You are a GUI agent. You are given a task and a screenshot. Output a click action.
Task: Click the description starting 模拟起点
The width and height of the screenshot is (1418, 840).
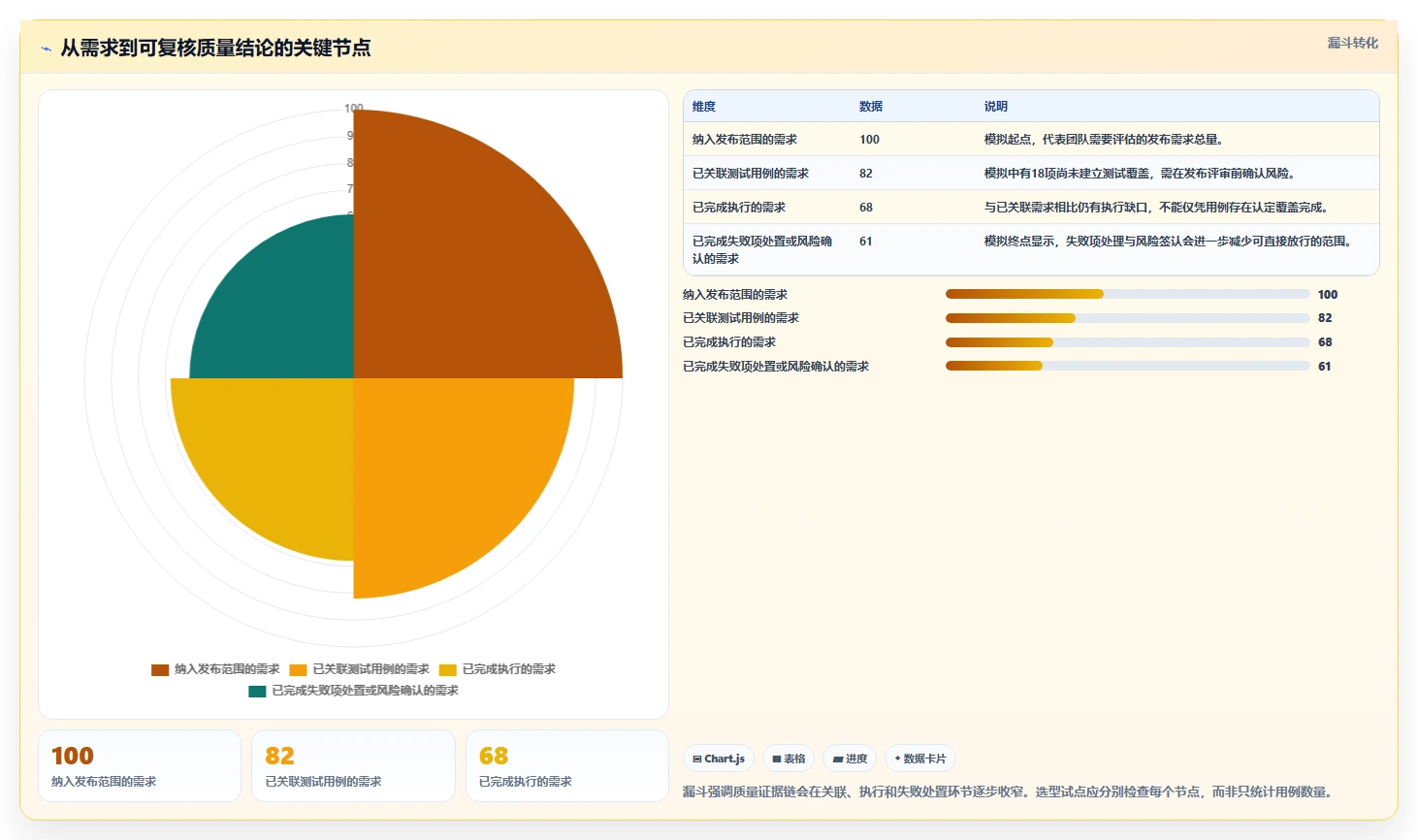point(1104,140)
